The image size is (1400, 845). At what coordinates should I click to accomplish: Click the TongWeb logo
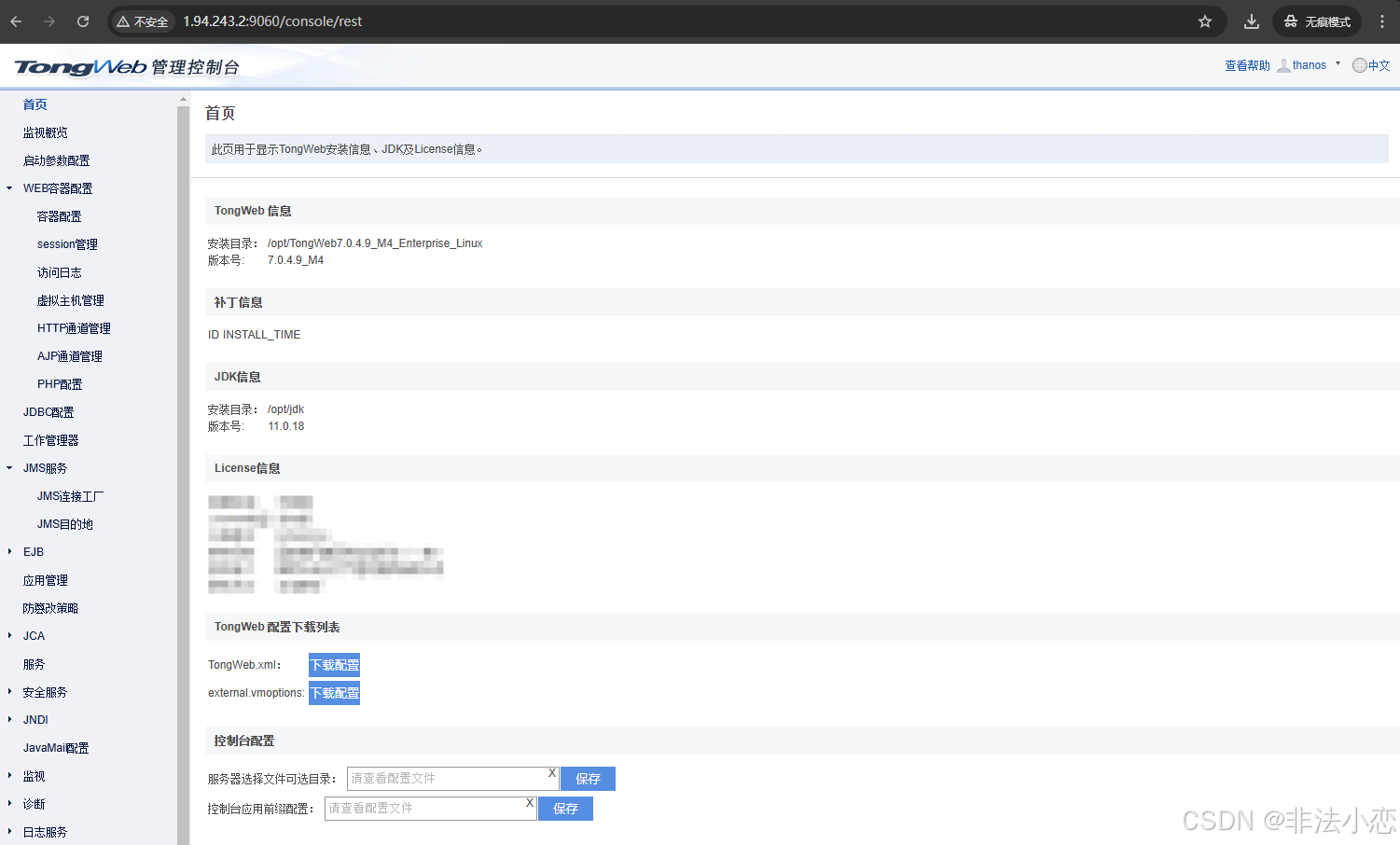pyautogui.click(x=80, y=67)
